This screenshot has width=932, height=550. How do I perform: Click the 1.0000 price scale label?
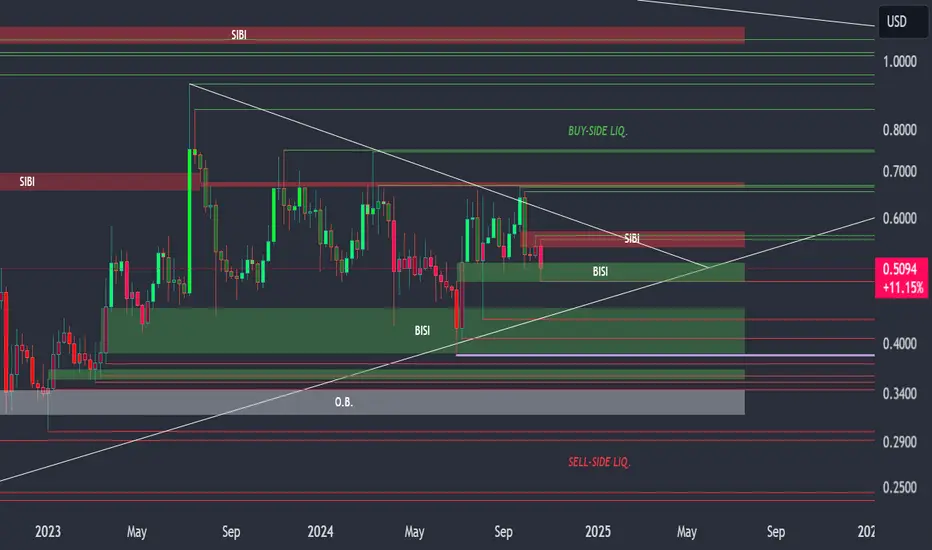899,62
